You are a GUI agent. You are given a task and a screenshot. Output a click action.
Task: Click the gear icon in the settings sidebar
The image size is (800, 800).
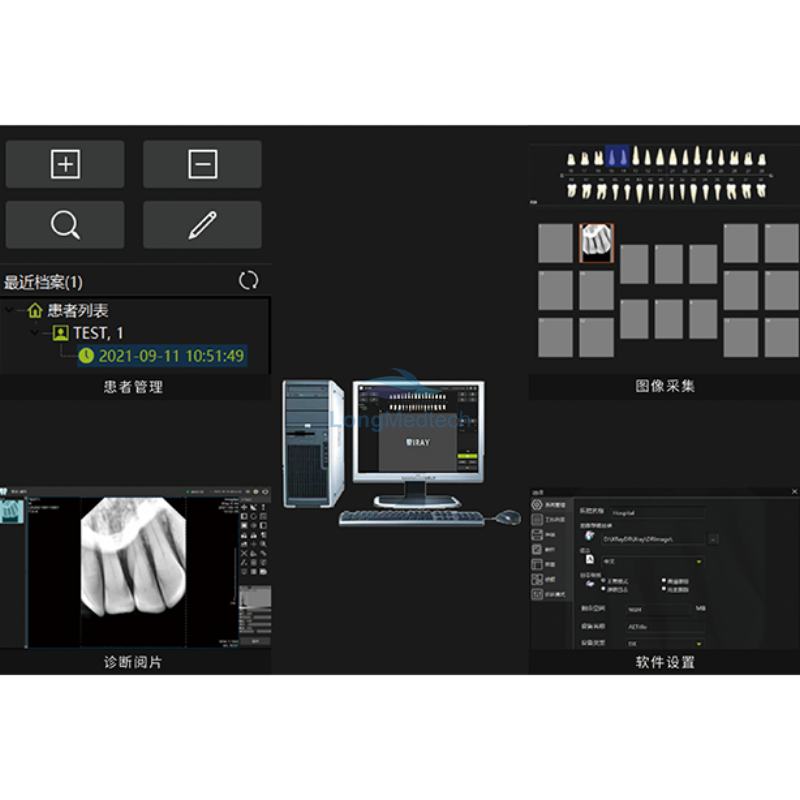(536, 506)
